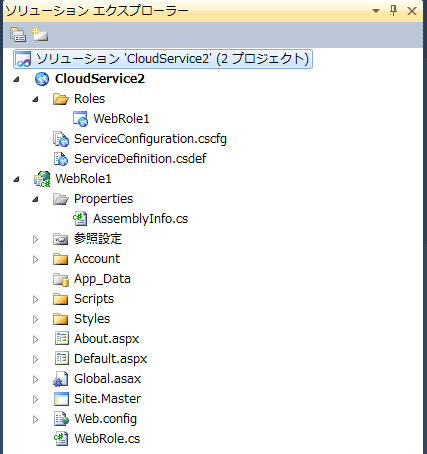Click the AssemblyInfo.cs C# file icon

point(80,219)
